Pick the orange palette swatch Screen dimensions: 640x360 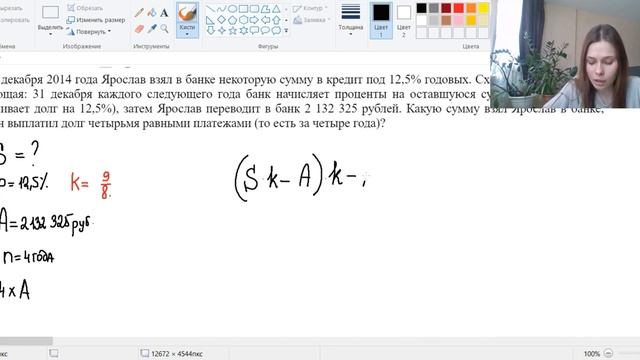(x=471, y=8)
